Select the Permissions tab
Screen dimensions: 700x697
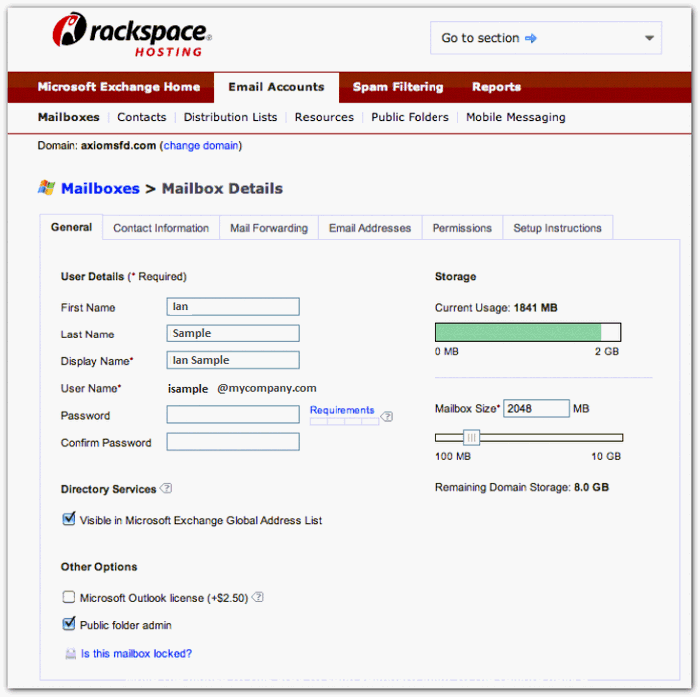pos(461,228)
